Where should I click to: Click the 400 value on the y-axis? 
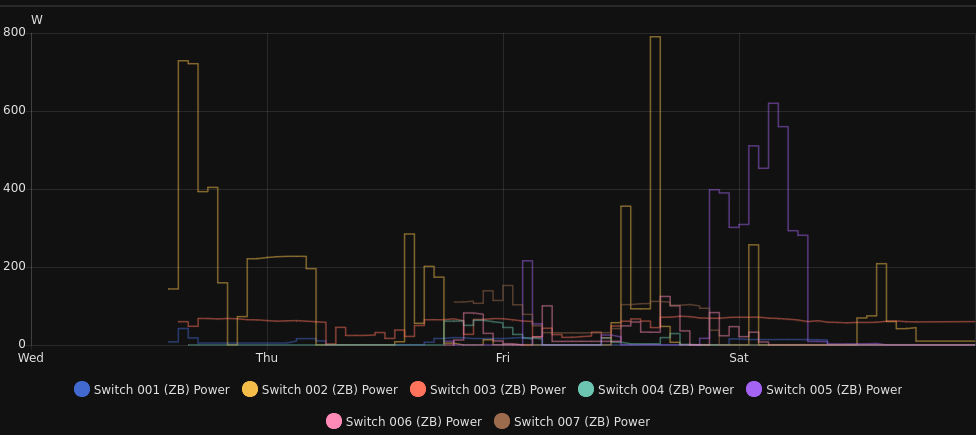(14, 189)
